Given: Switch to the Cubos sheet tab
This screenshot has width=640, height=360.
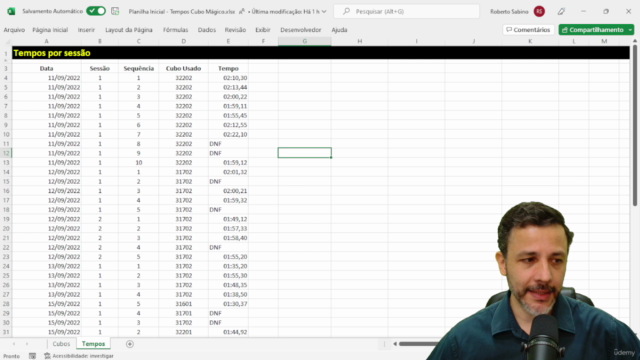Looking at the screenshot, I should (61, 344).
